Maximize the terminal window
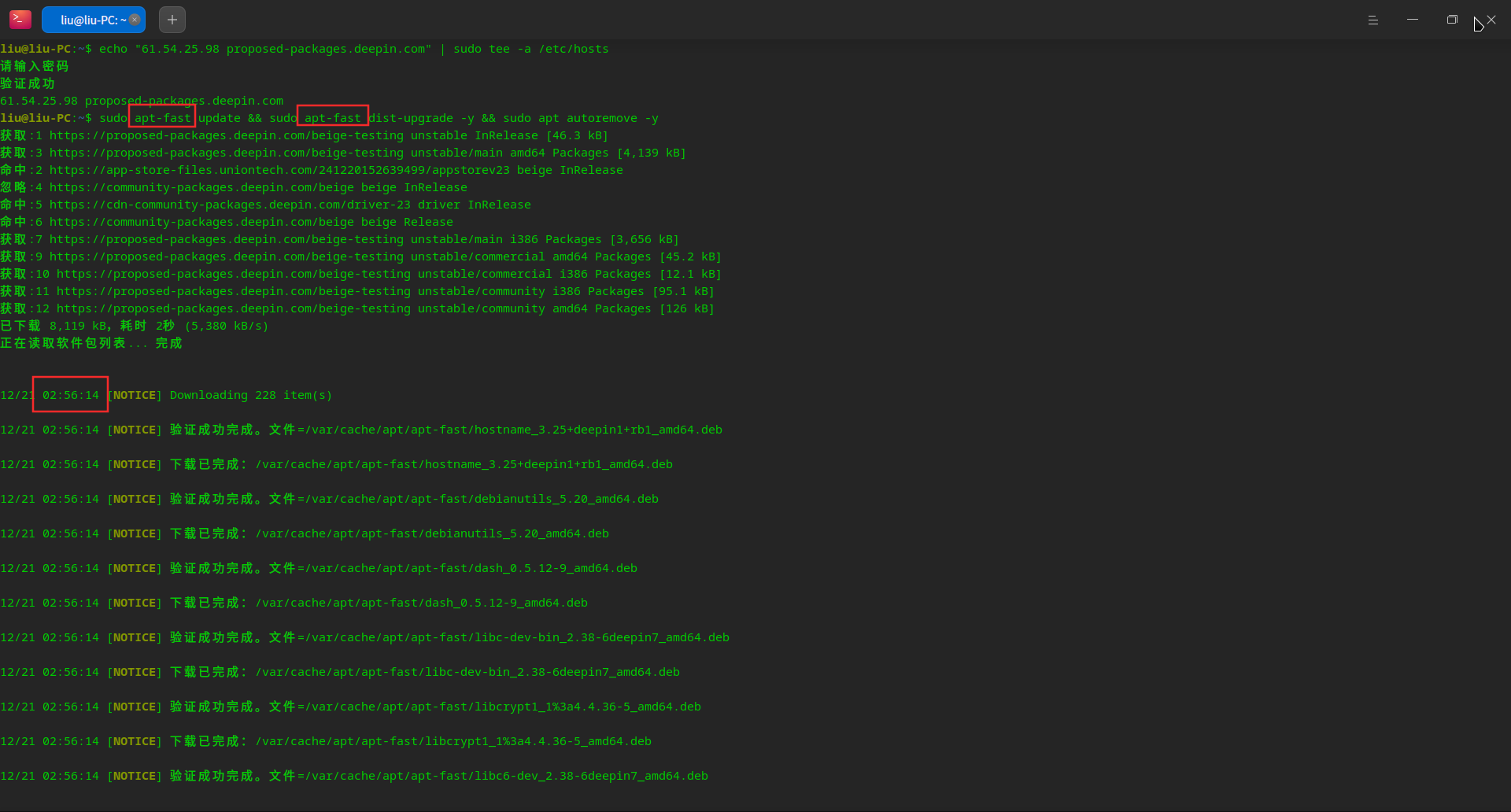The height and width of the screenshot is (812, 1511). (x=1452, y=20)
